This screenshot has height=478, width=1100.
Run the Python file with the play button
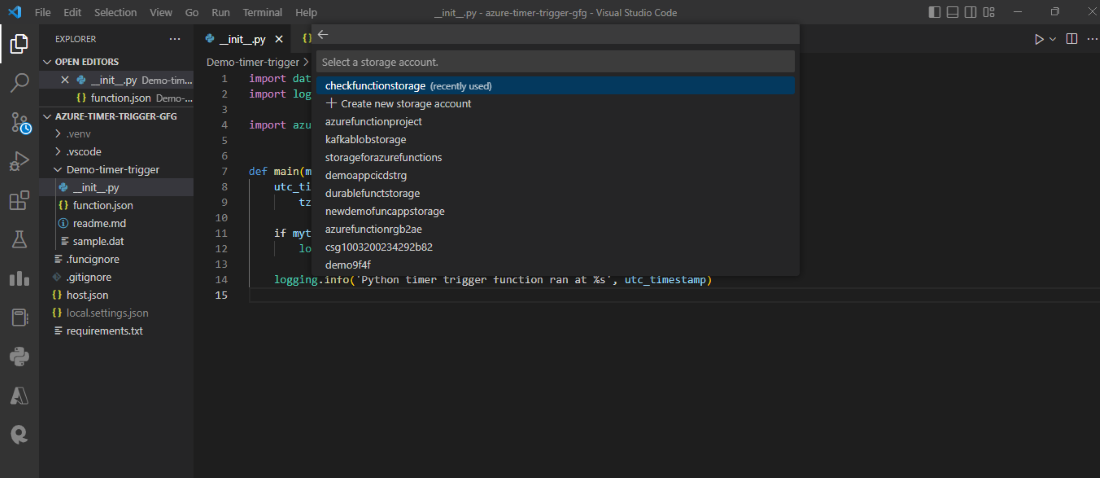[1039, 39]
